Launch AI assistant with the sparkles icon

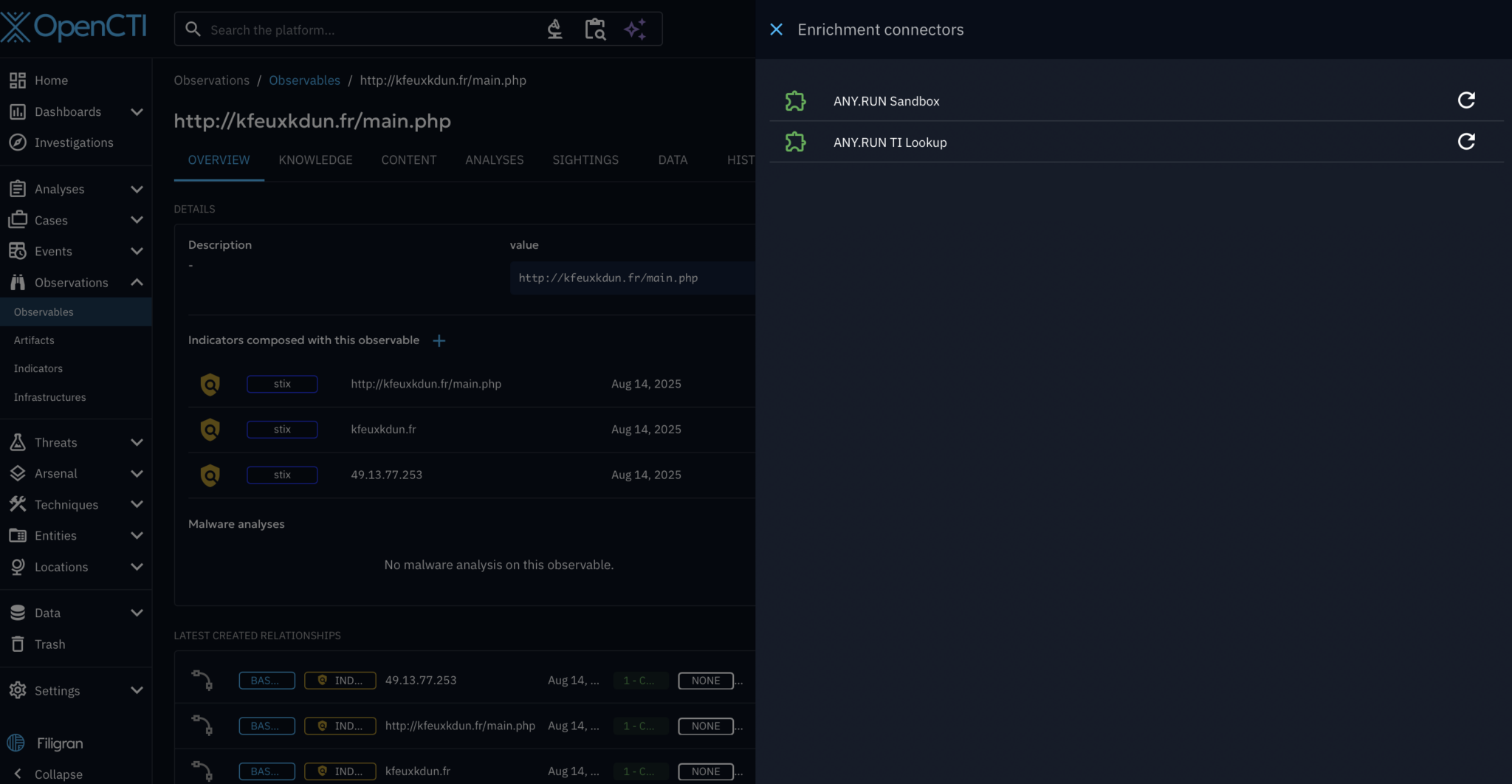[635, 29]
